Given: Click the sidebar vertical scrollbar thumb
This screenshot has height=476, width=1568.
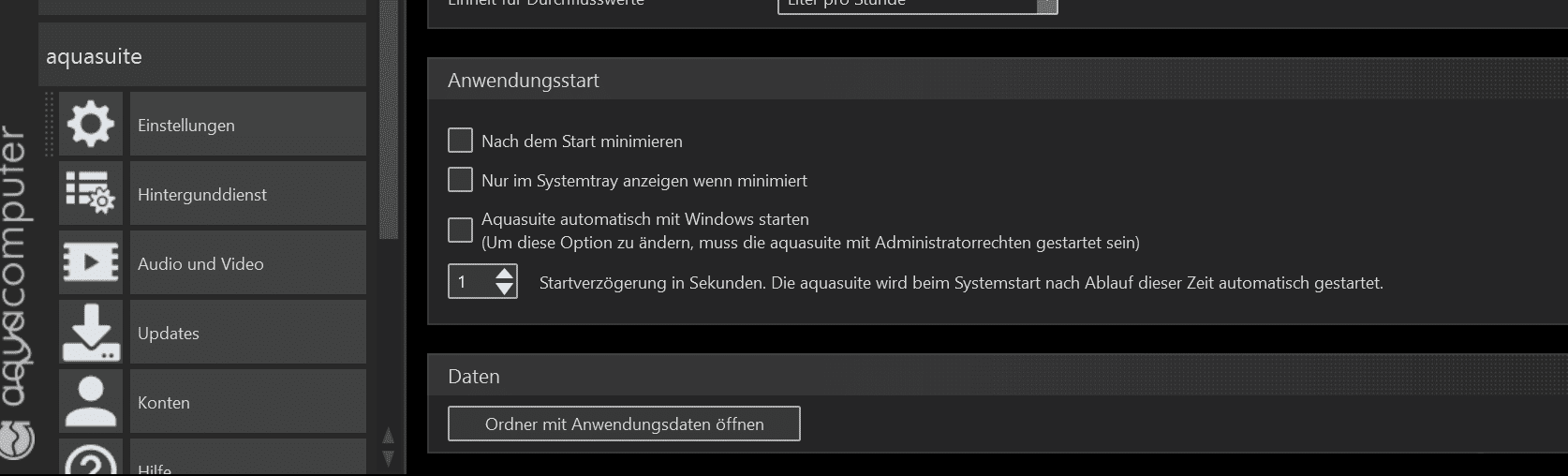Looking at the screenshot, I should tap(389, 122).
